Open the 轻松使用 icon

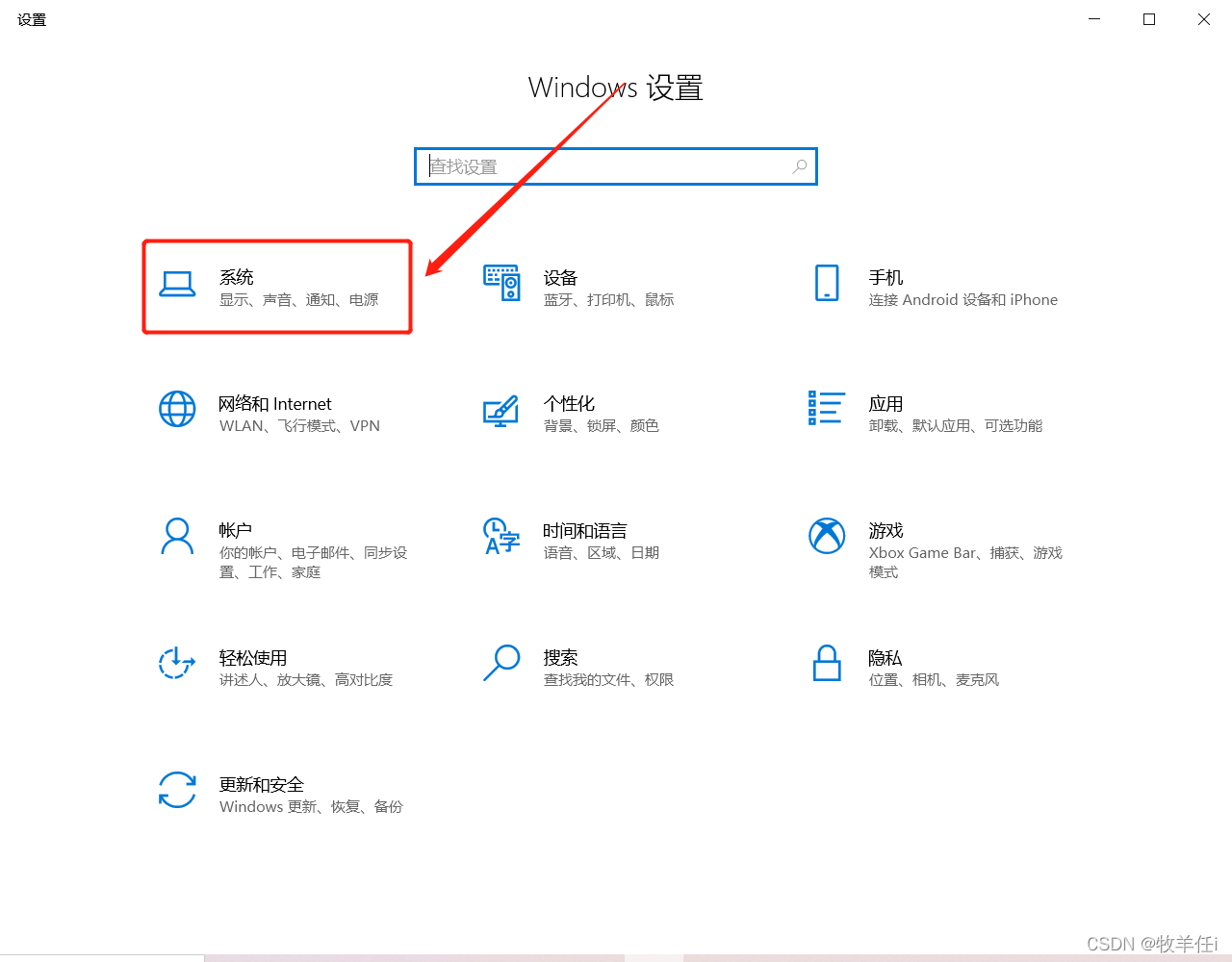[x=177, y=663]
